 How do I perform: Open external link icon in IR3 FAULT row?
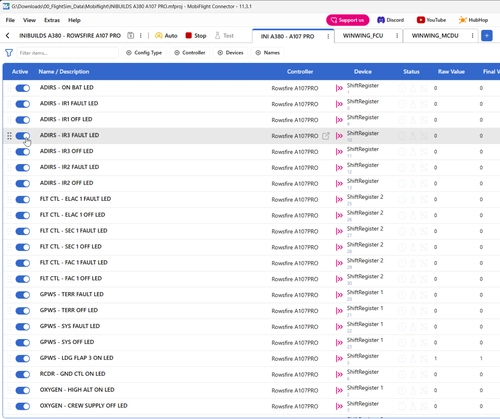click(326, 136)
